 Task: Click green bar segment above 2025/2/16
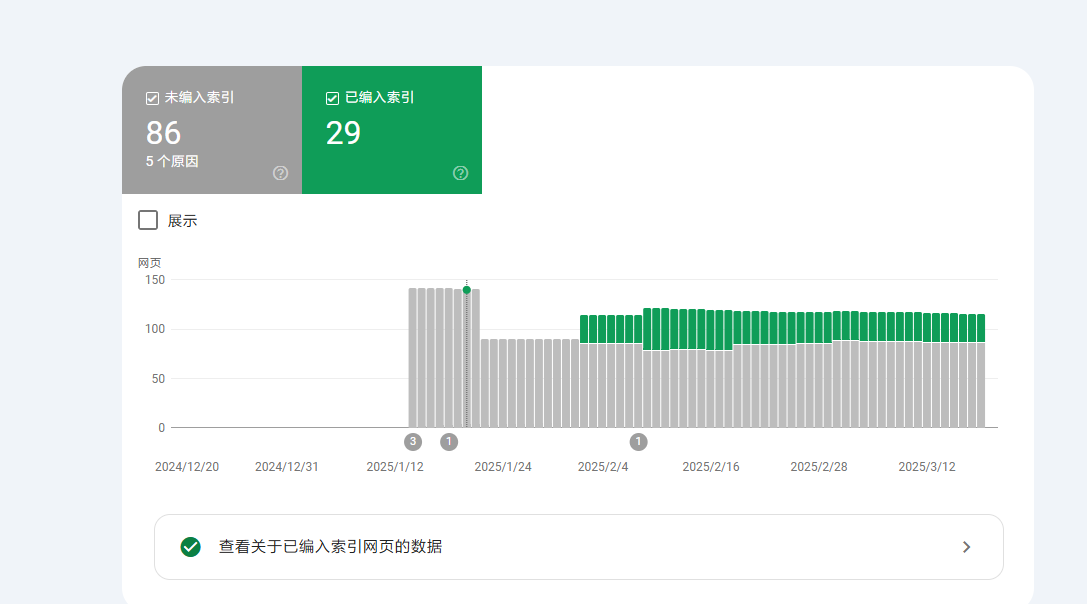[x=711, y=331]
